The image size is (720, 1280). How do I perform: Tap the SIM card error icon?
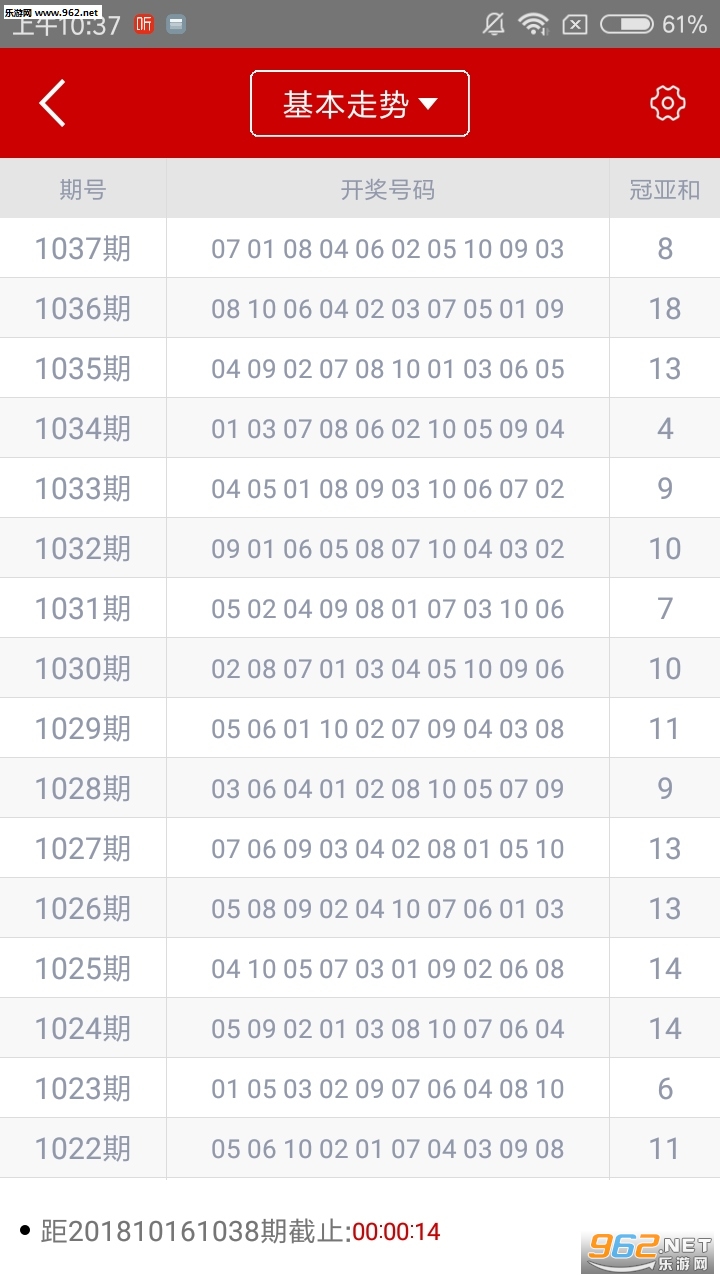click(575, 24)
